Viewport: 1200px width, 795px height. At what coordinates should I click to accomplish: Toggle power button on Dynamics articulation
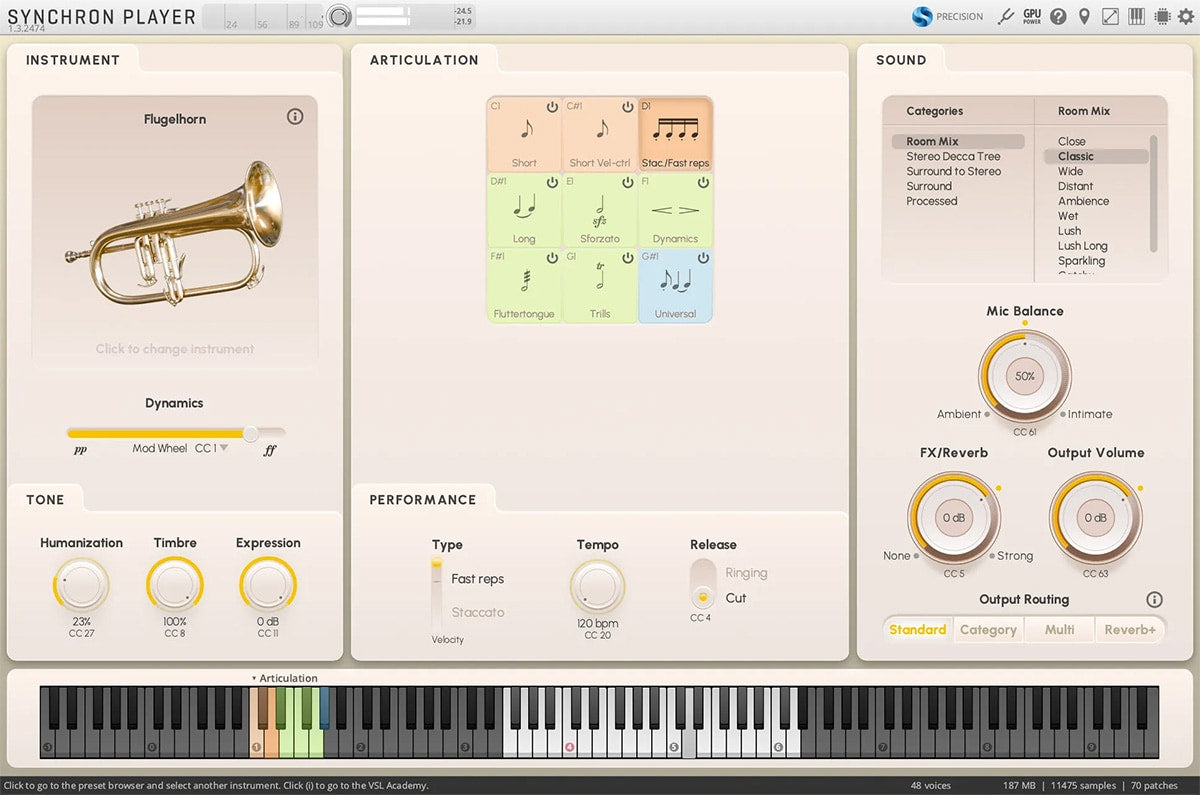click(703, 183)
